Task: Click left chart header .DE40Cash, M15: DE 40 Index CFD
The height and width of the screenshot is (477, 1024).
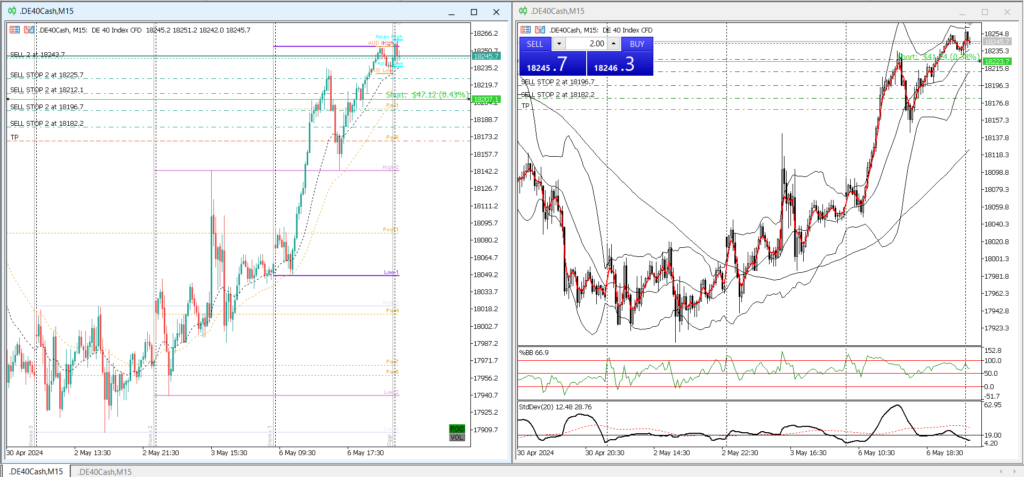Action: pos(90,30)
